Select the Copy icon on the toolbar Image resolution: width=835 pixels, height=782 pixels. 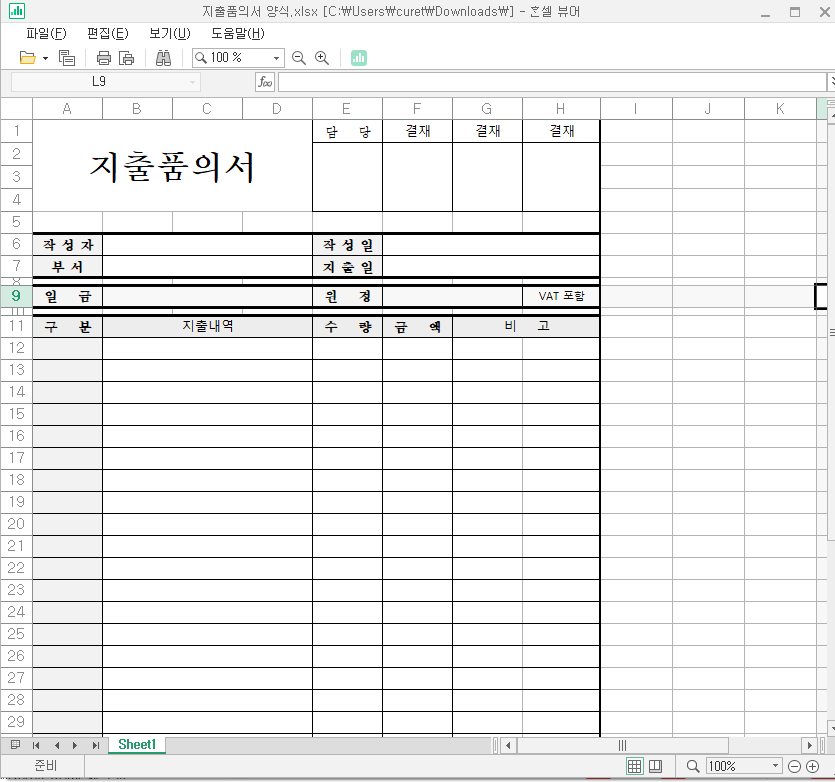67,58
